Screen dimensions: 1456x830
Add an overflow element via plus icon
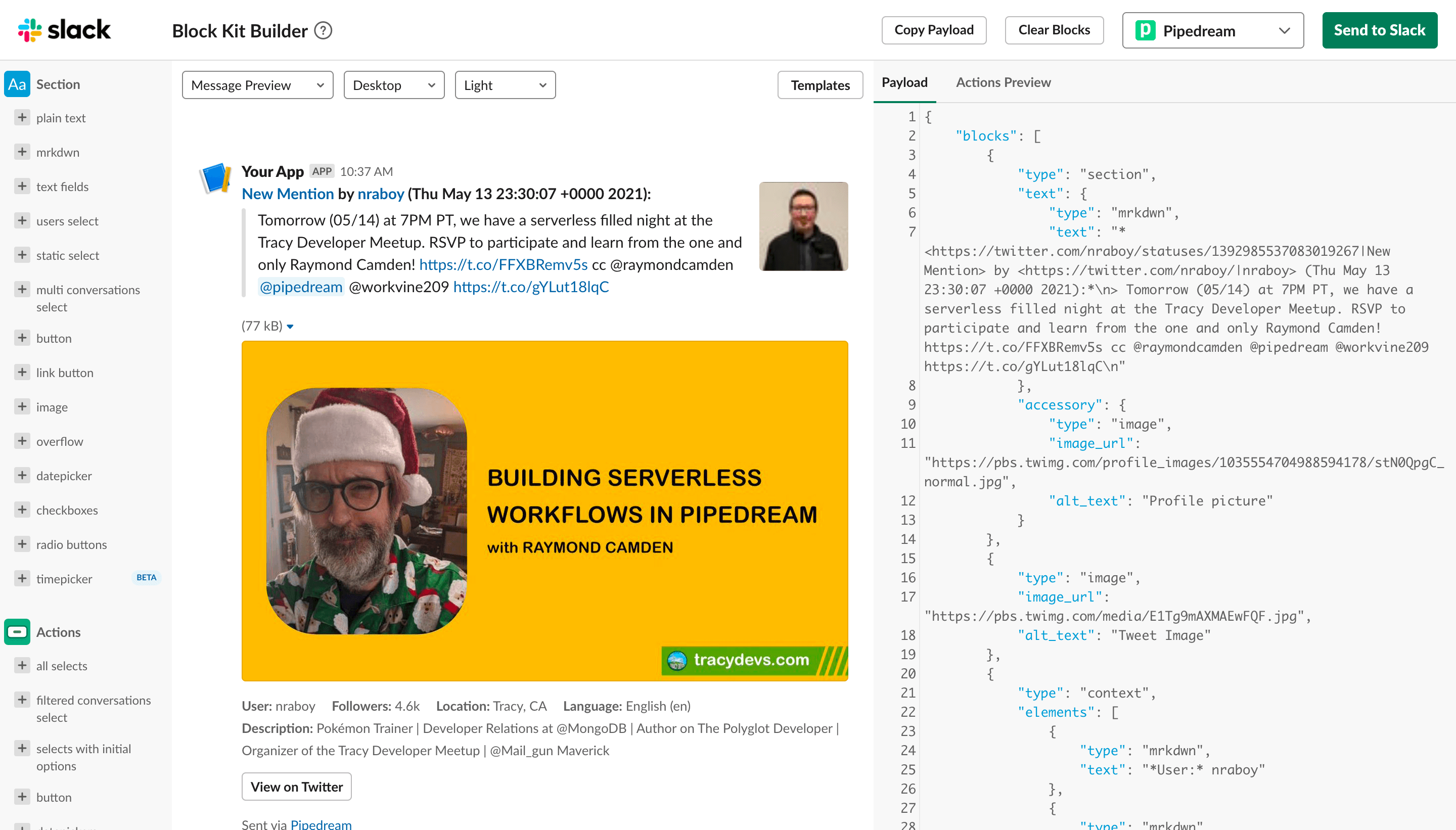[x=22, y=441]
